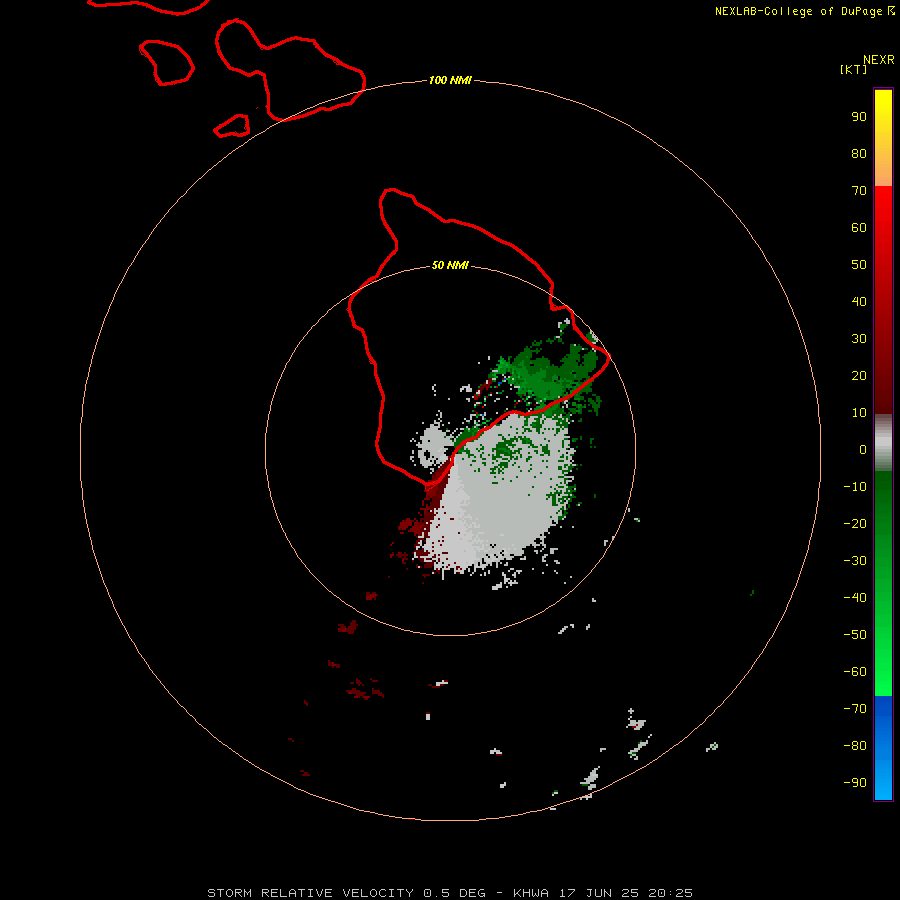The width and height of the screenshot is (900, 900).
Task: Click the [KT] units label
Action: tap(854, 69)
